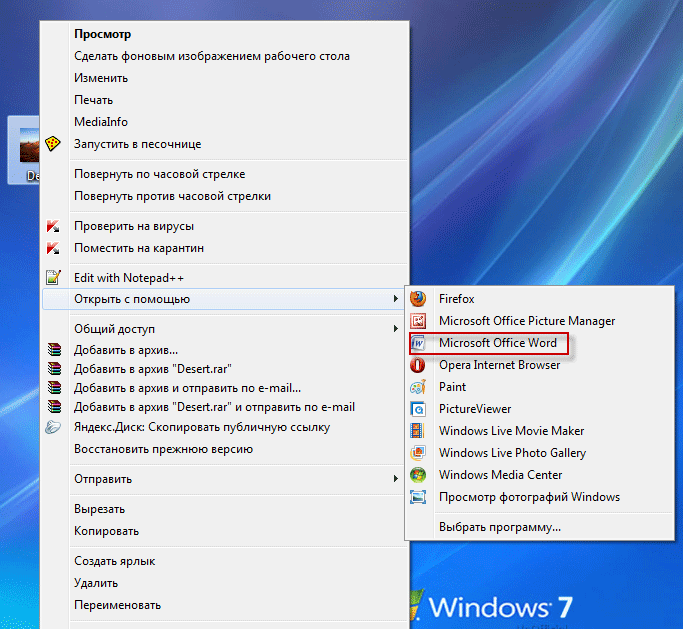Expand the Отправить submenu arrow

[396, 479]
